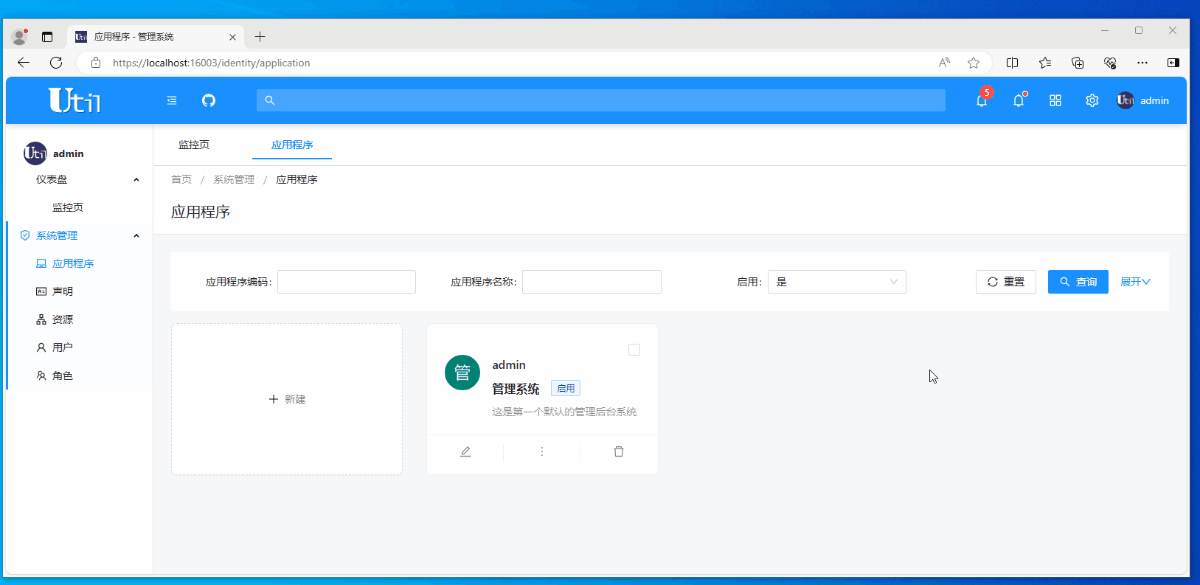The height and width of the screenshot is (585, 1200).
Task: Click the browser address bar URL
Action: click(x=211, y=62)
